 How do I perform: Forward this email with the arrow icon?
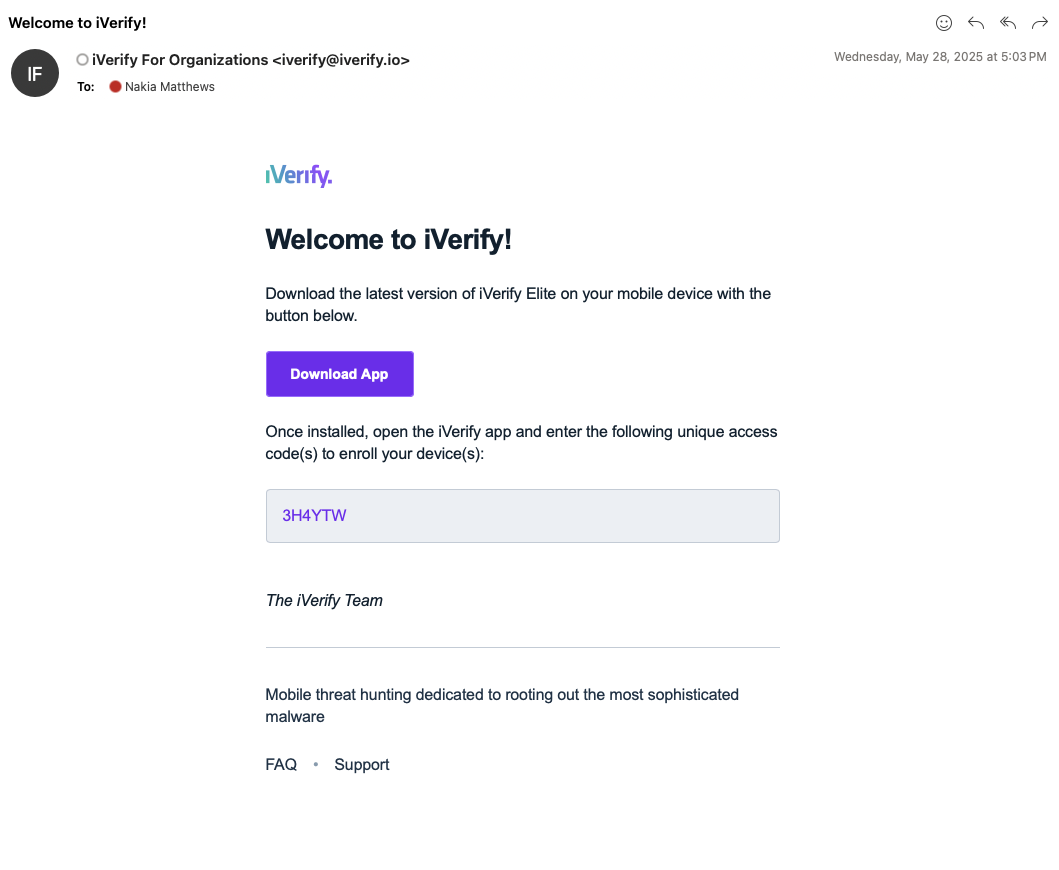point(1040,23)
